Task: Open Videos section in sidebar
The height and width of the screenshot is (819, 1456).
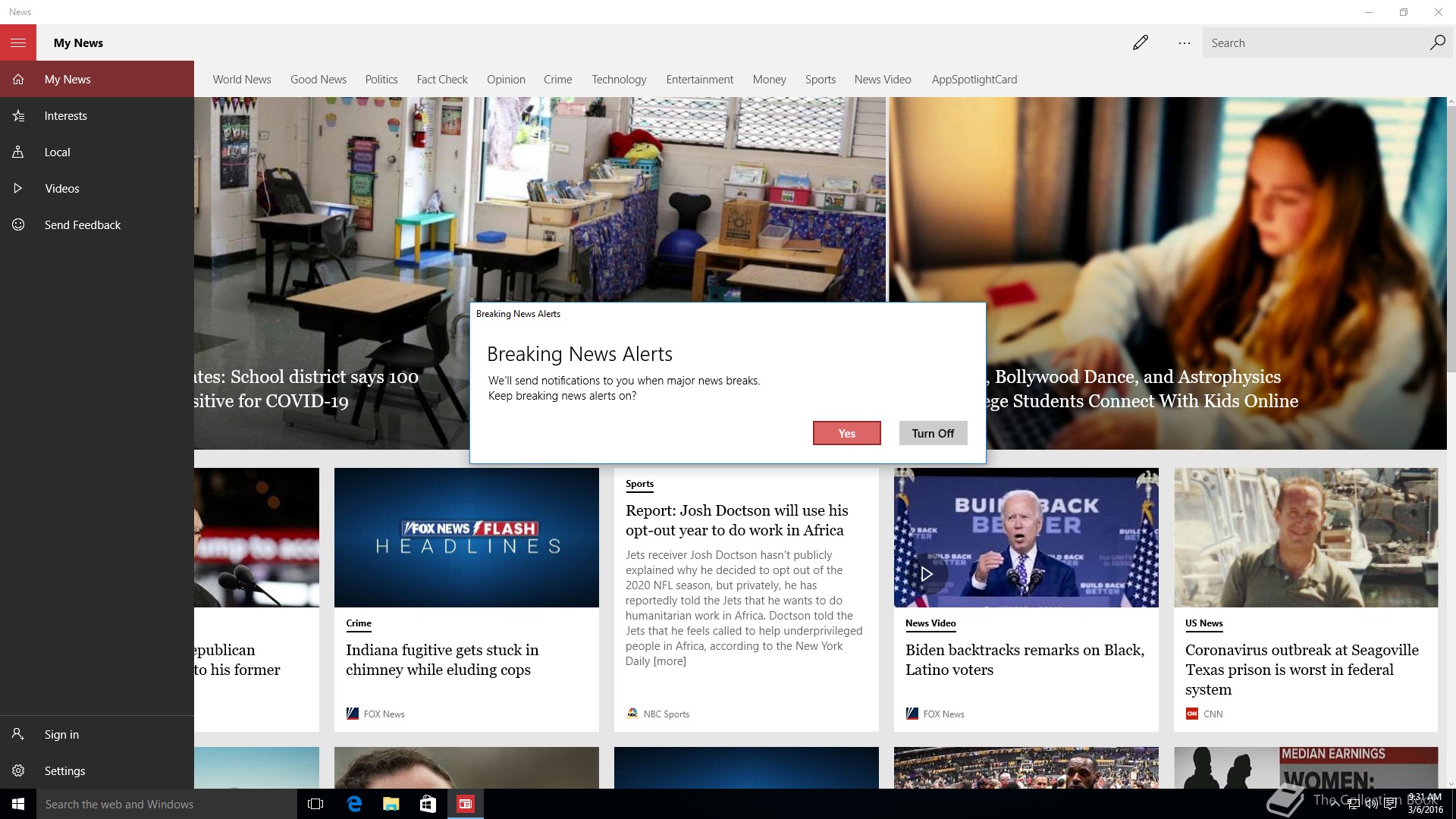Action: coord(97,188)
